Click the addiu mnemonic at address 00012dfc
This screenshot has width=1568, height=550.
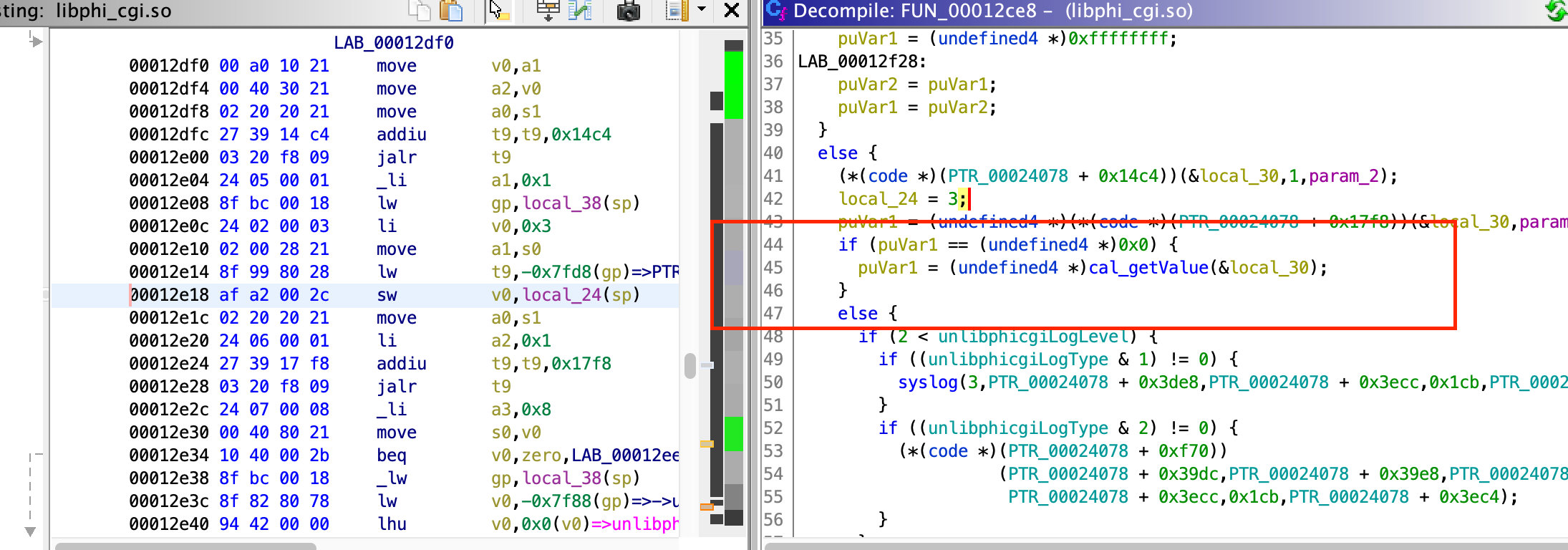click(402, 135)
